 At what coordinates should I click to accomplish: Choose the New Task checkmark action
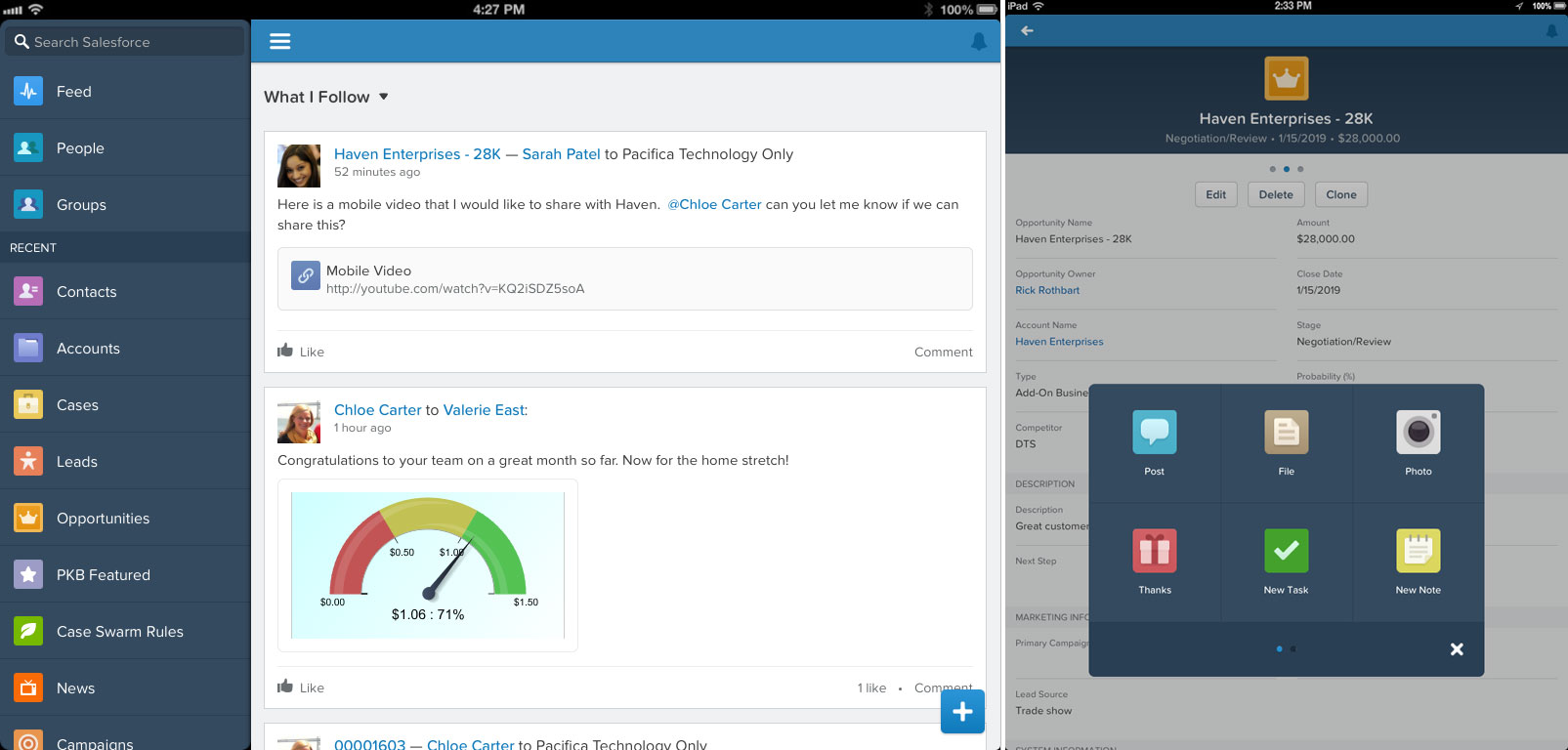tap(1286, 562)
